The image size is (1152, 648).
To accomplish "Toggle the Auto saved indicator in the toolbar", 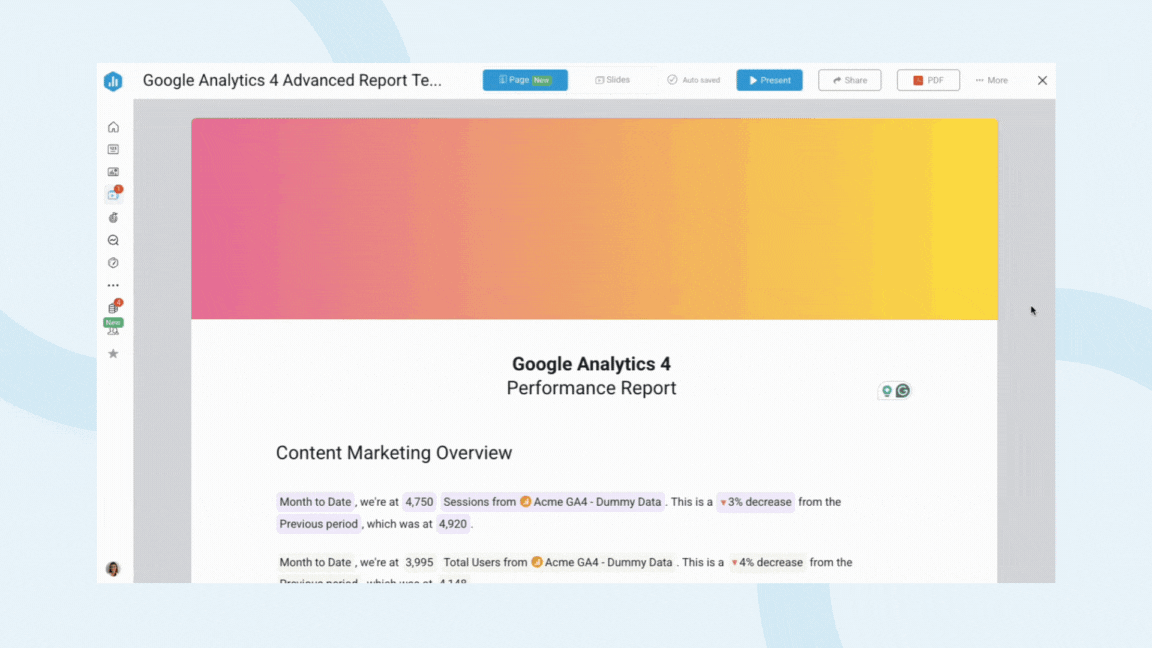I will (x=693, y=80).
